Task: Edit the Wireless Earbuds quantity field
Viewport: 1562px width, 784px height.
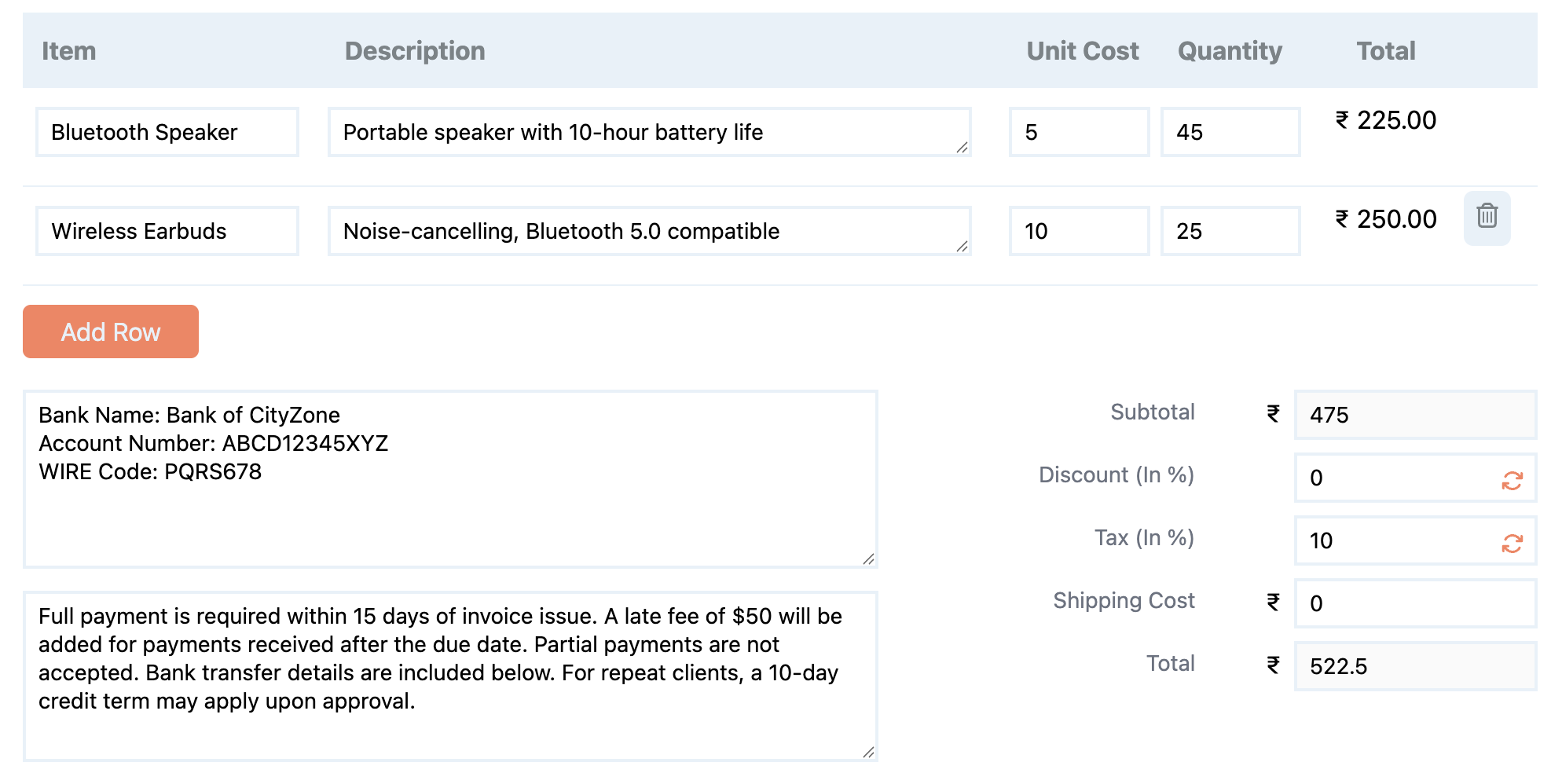Action: point(1230,231)
